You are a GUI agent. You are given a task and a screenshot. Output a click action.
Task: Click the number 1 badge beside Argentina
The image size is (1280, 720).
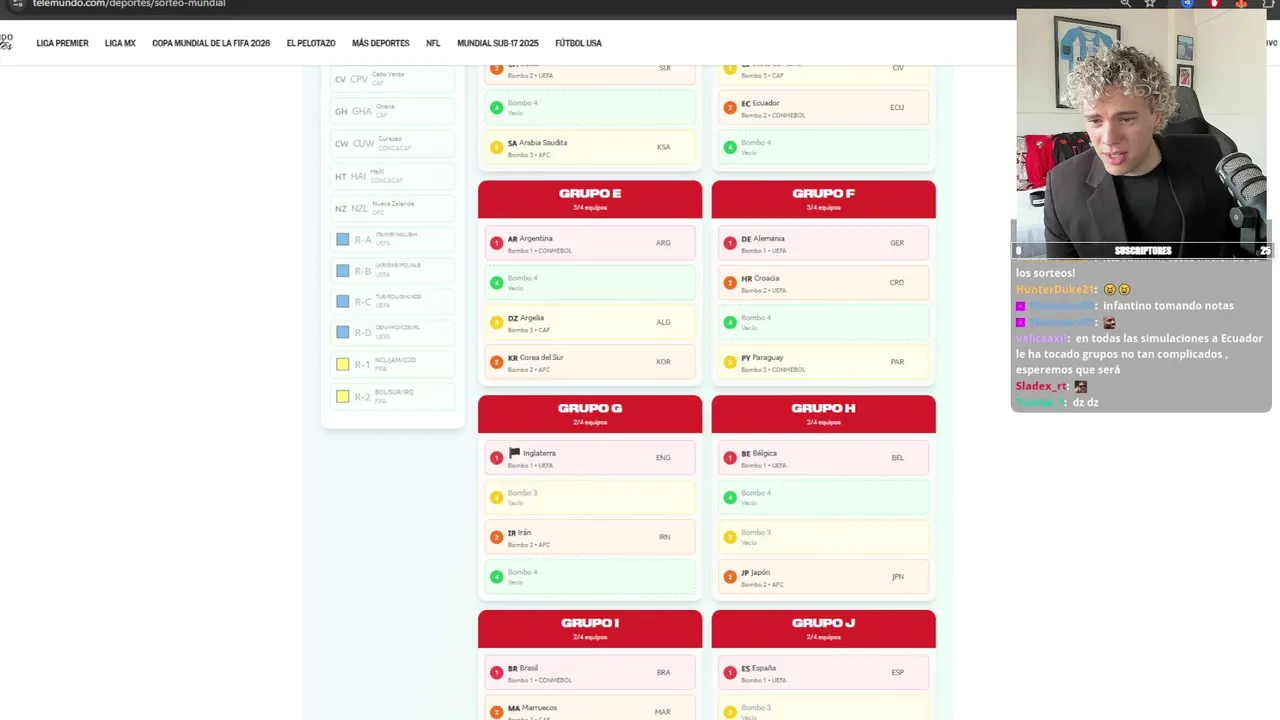click(496, 243)
